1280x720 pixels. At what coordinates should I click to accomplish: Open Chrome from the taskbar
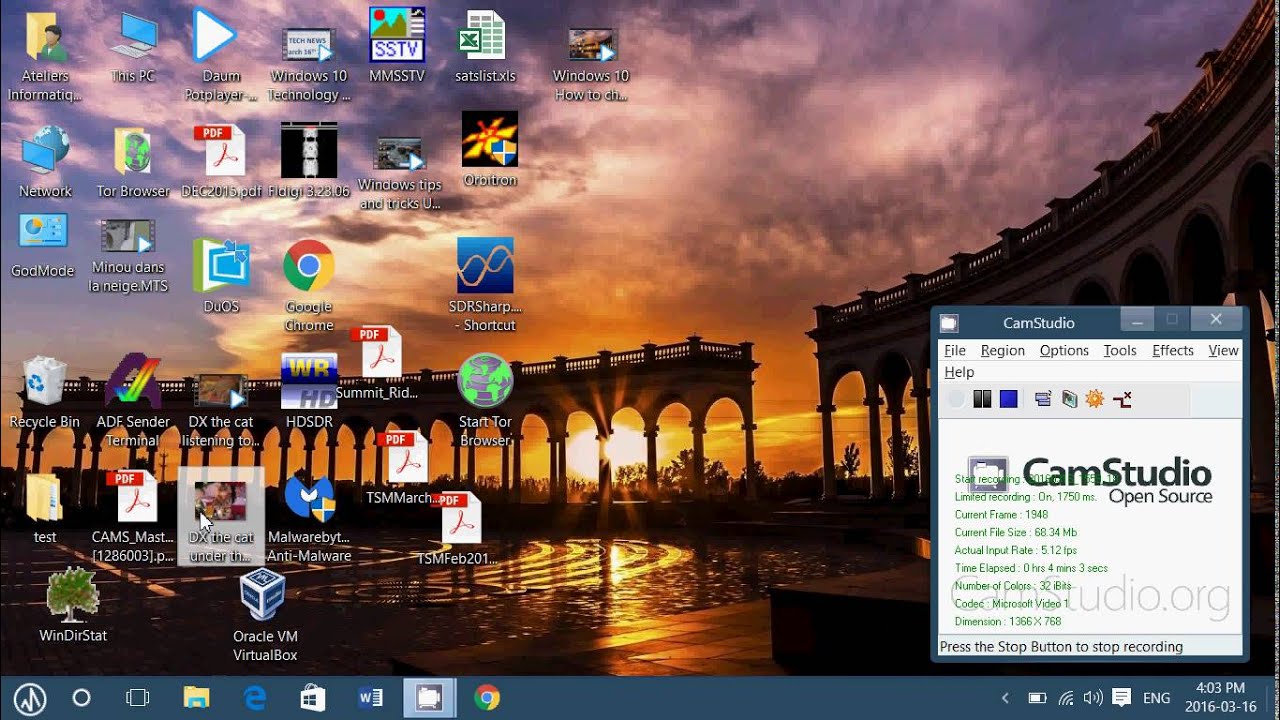click(x=487, y=698)
